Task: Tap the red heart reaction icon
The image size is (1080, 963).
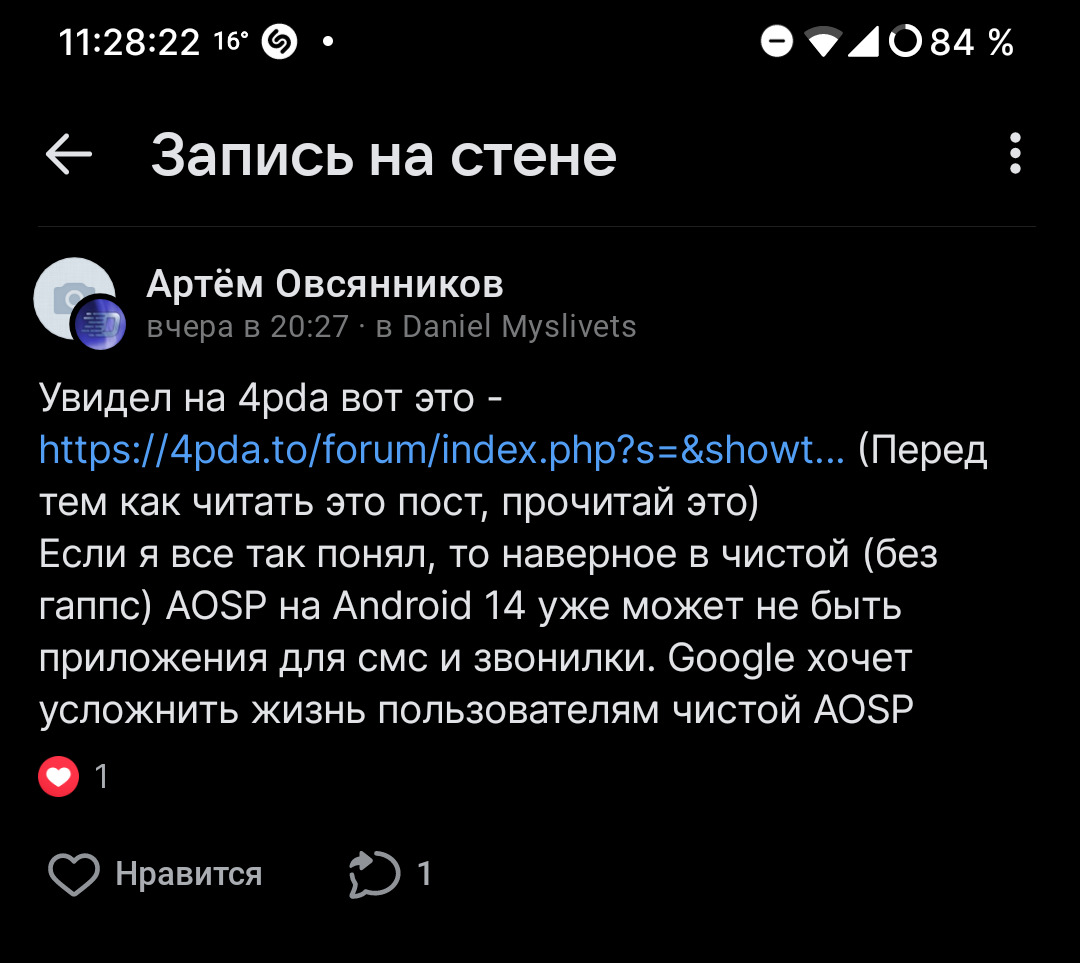Action: pos(59,776)
